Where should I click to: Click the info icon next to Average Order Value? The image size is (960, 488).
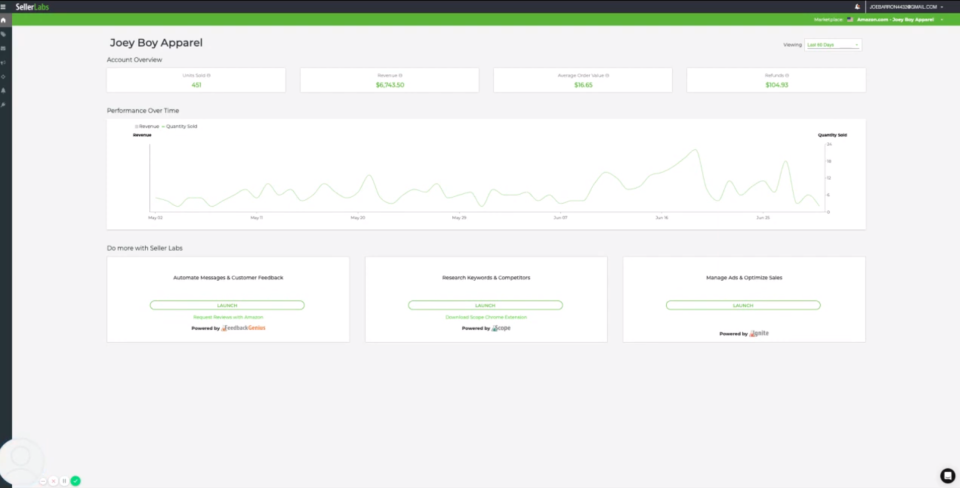pyautogui.click(x=607, y=75)
